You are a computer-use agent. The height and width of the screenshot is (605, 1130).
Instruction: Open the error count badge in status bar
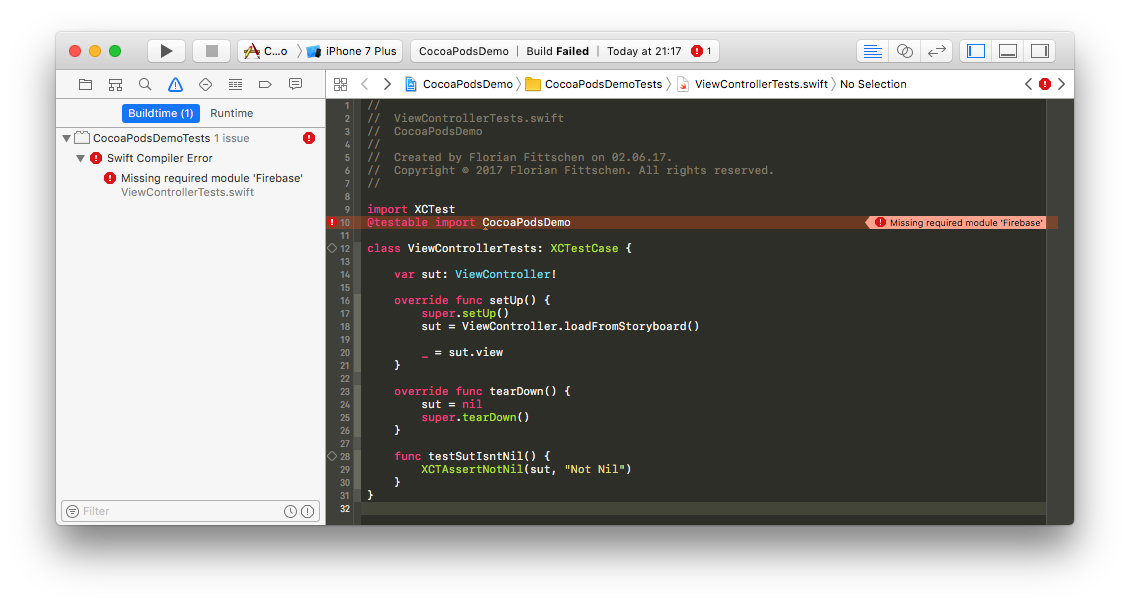click(702, 51)
